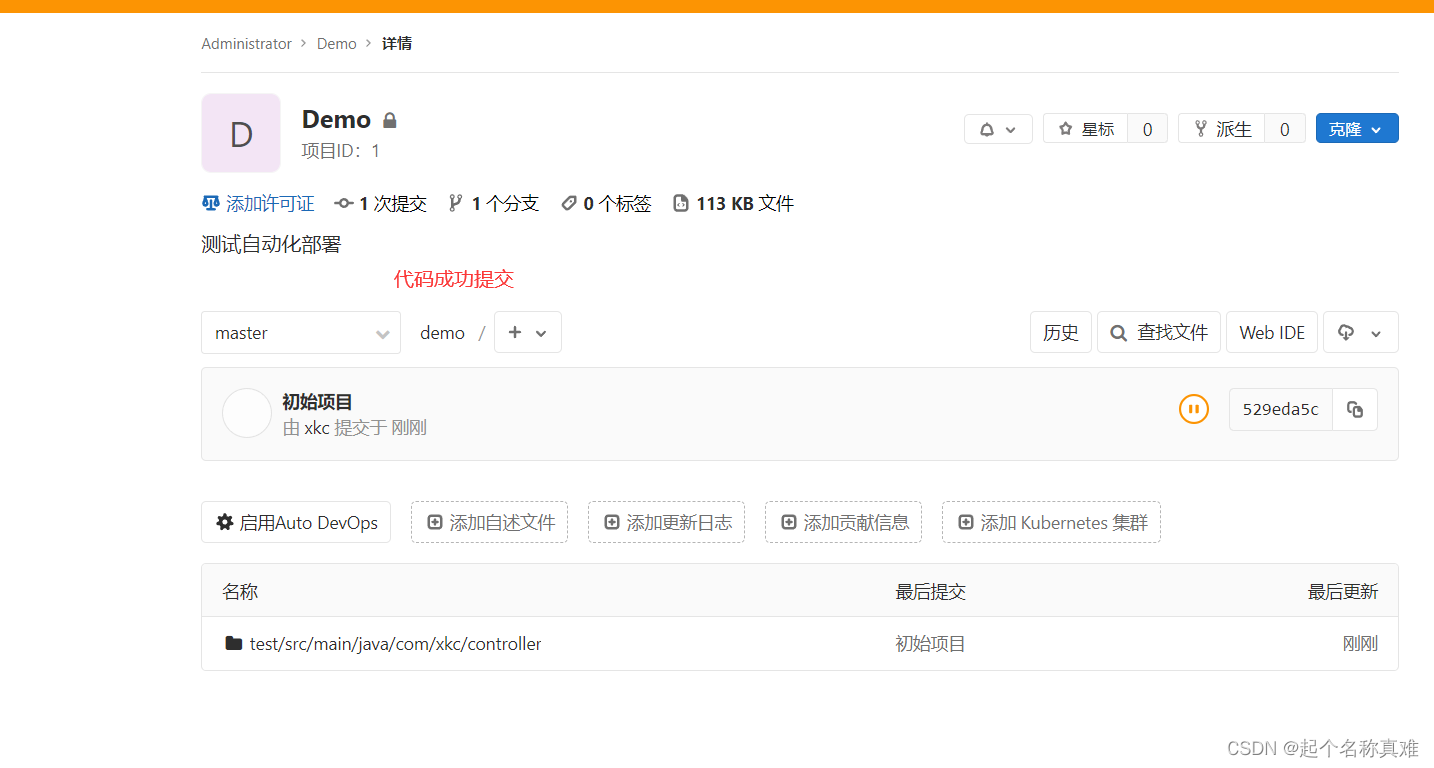Click the Demo project avatar D
The image size is (1434, 768).
(x=241, y=133)
